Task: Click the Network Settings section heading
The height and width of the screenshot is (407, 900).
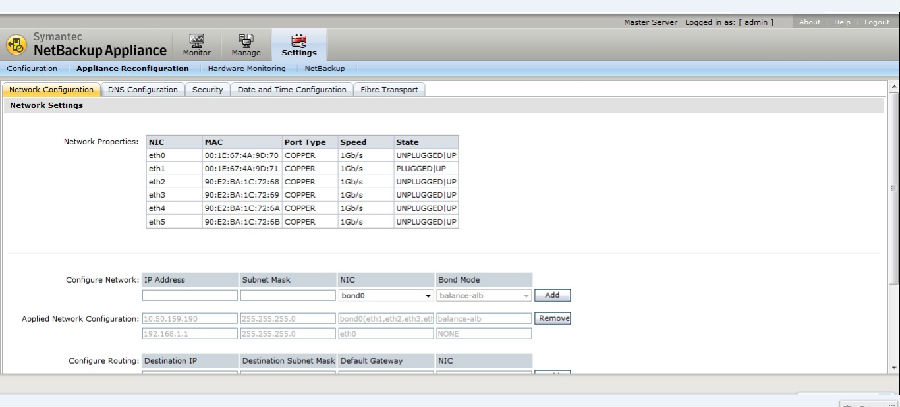Action: [46, 106]
